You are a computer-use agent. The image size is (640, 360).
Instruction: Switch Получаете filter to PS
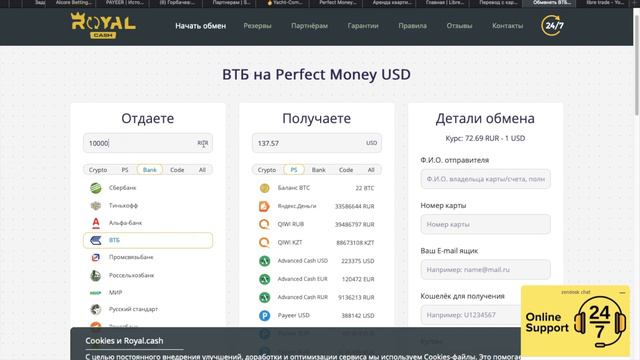(x=294, y=170)
